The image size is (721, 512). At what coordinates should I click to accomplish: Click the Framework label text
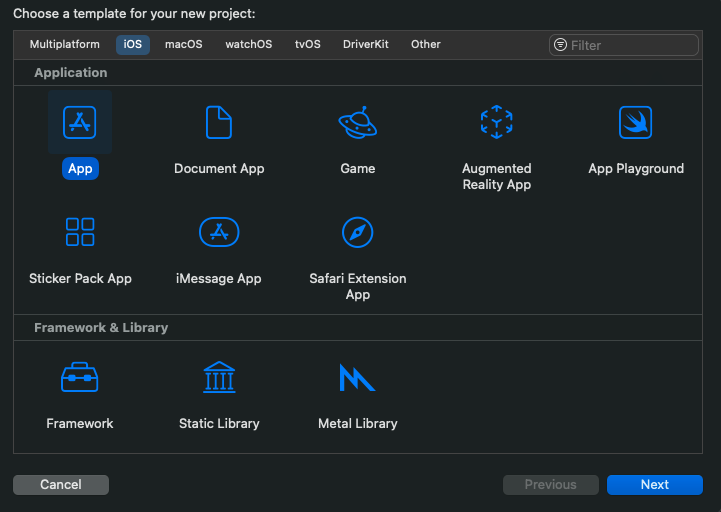pos(80,423)
